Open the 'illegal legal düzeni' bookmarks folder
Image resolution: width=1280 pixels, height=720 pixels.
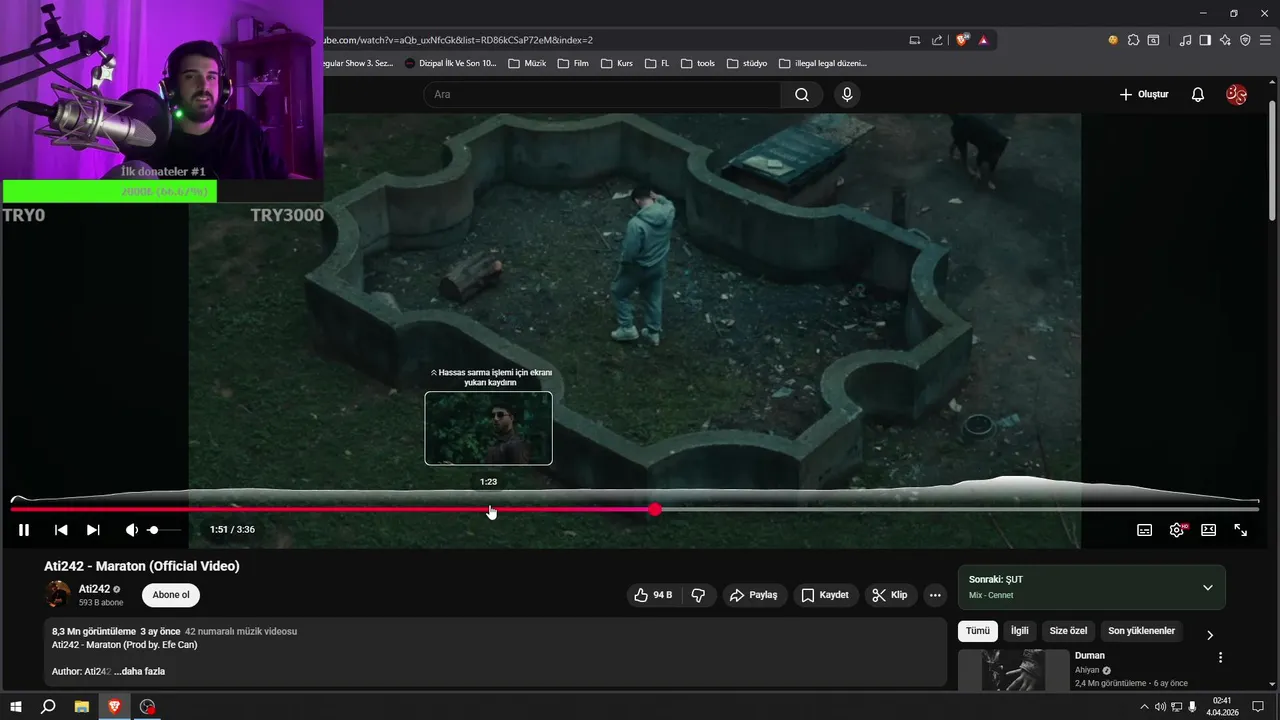822,63
